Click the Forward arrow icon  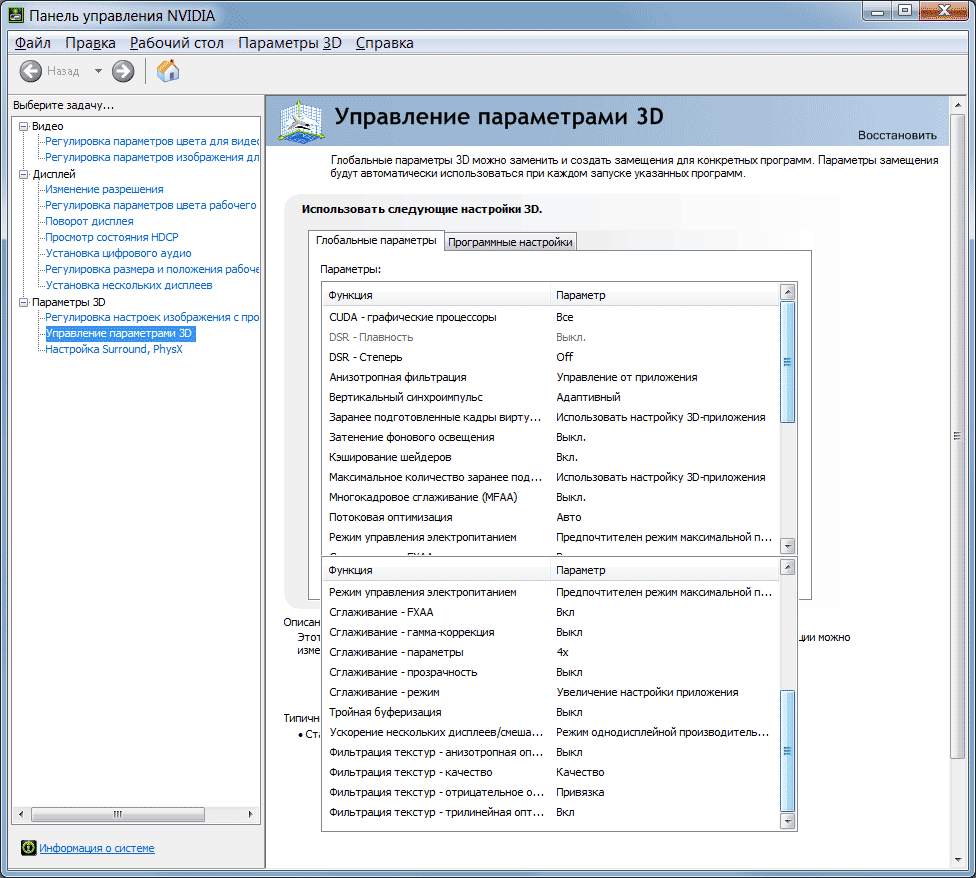click(x=123, y=72)
